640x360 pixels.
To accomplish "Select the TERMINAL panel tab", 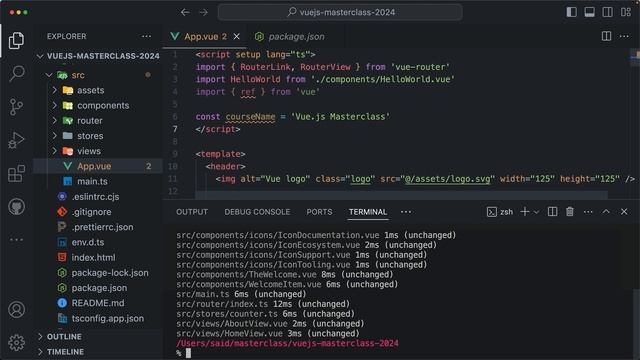I will click(x=368, y=212).
